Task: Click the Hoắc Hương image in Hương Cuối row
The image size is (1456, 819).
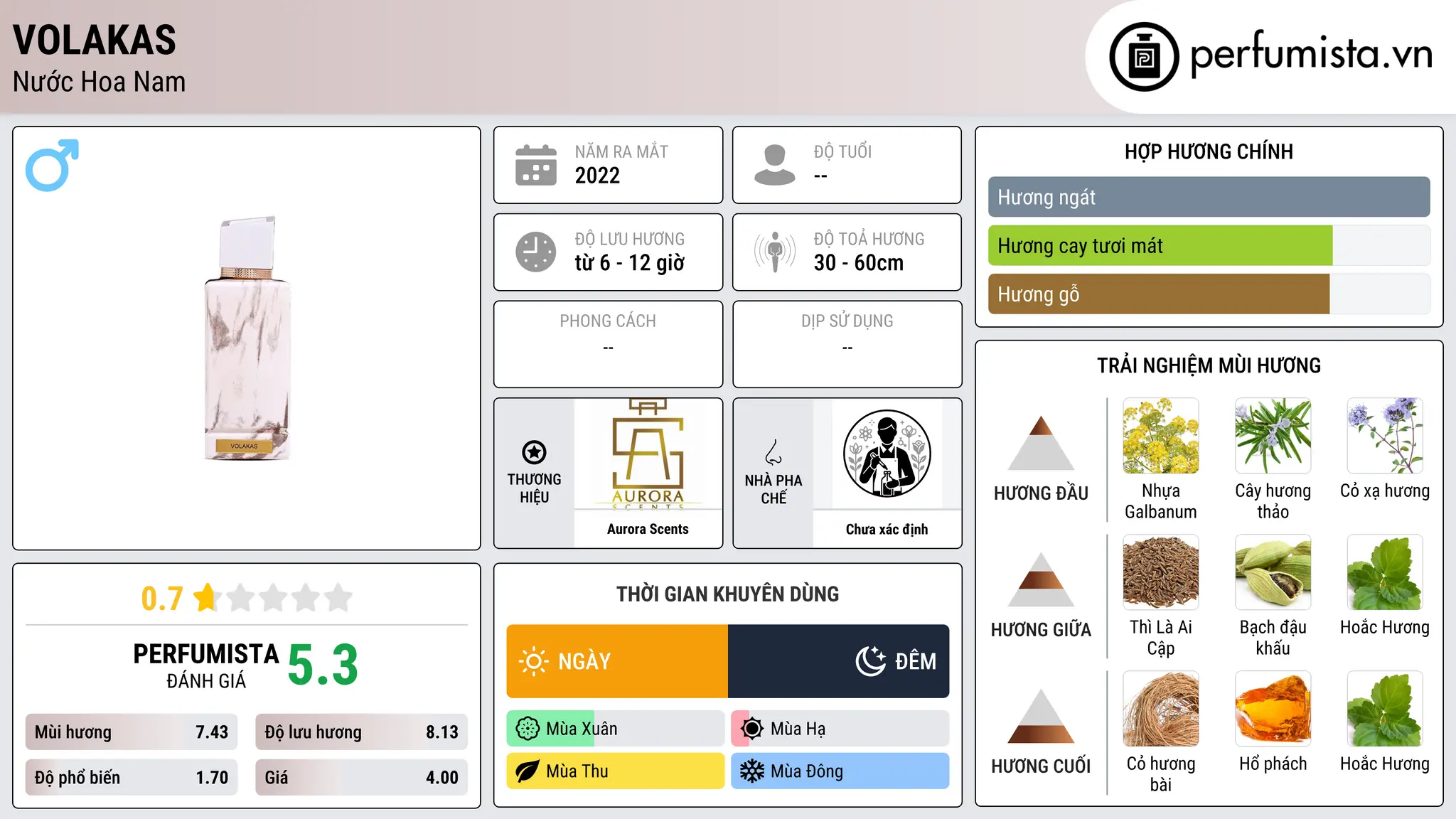Action: pyautogui.click(x=1385, y=709)
